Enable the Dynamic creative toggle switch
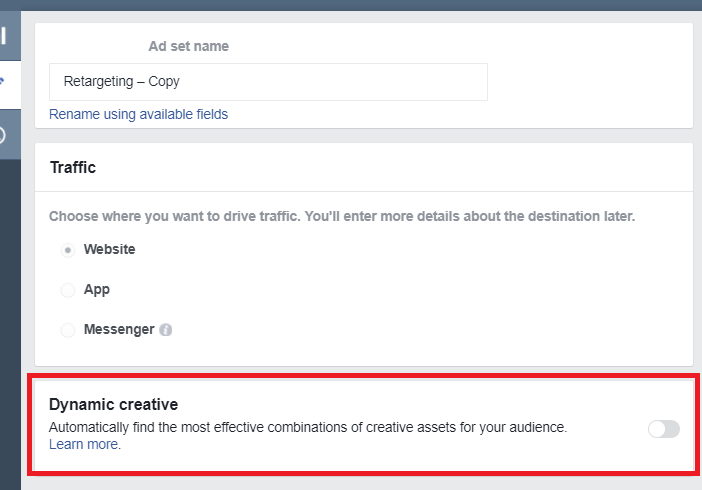 coord(663,429)
